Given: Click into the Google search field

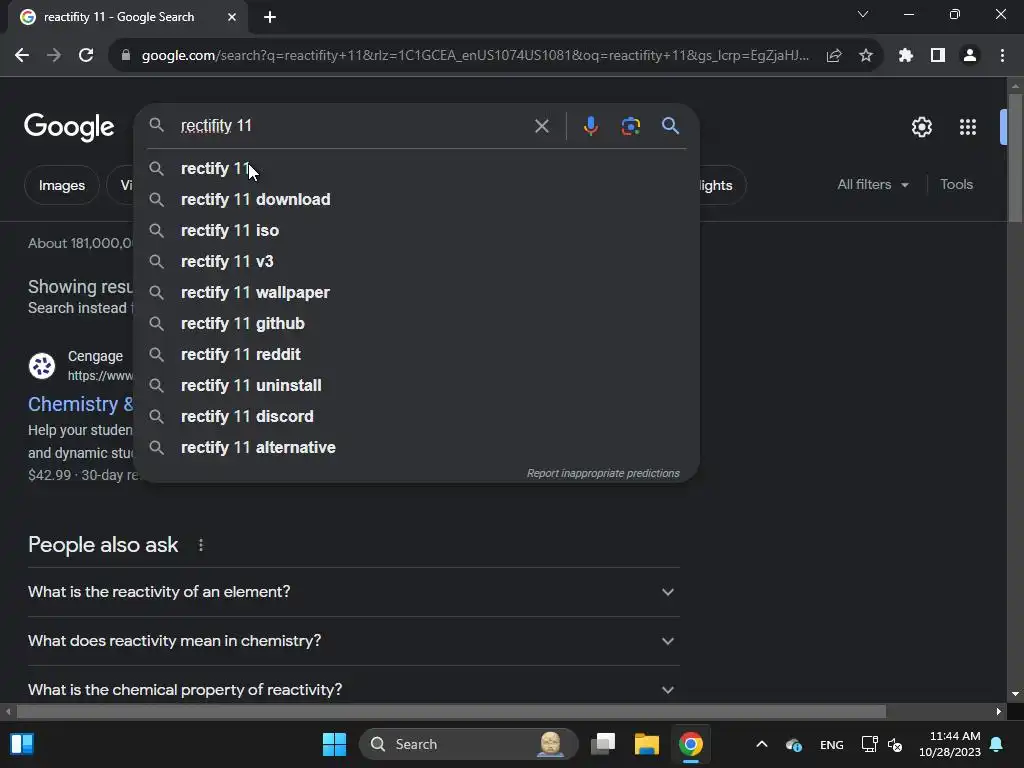Looking at the screenshot, I should tap(353, 125).
